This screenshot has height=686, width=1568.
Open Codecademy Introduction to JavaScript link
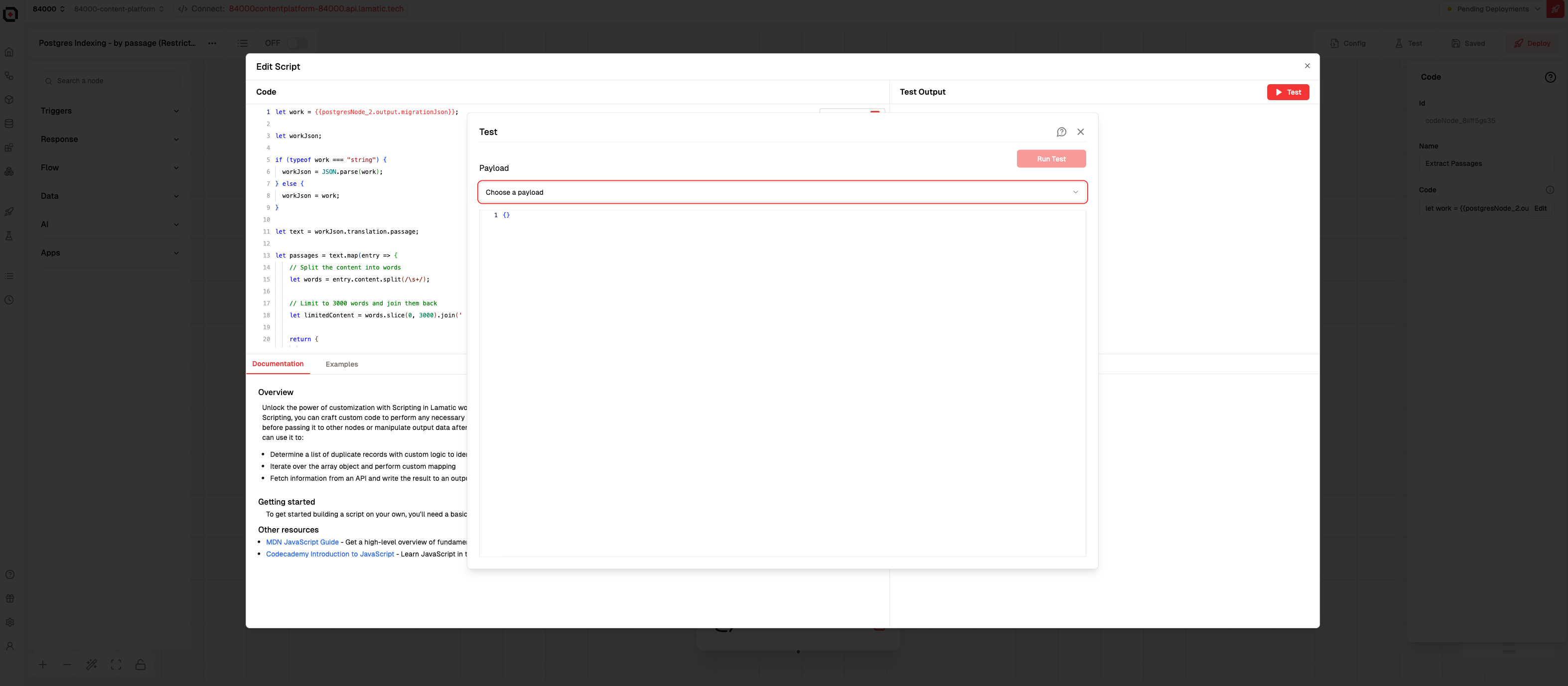pyautogui.click(x=330, y=554)
